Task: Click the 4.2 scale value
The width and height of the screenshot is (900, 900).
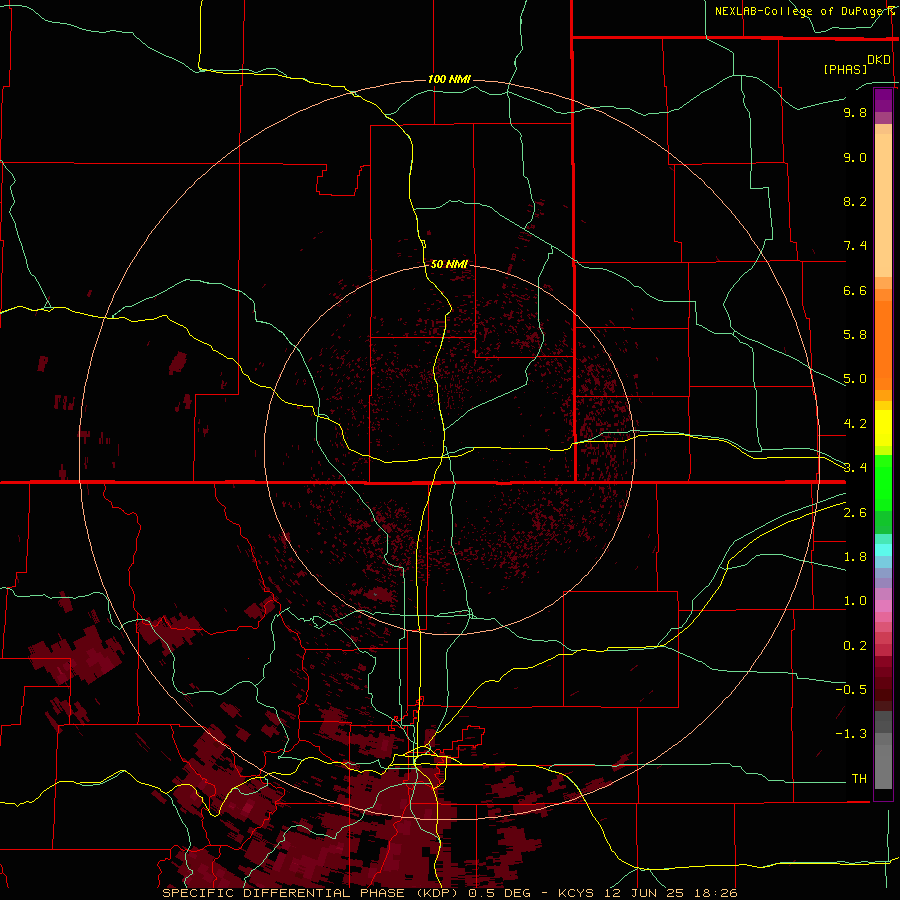Action: [x=855, y=424]
